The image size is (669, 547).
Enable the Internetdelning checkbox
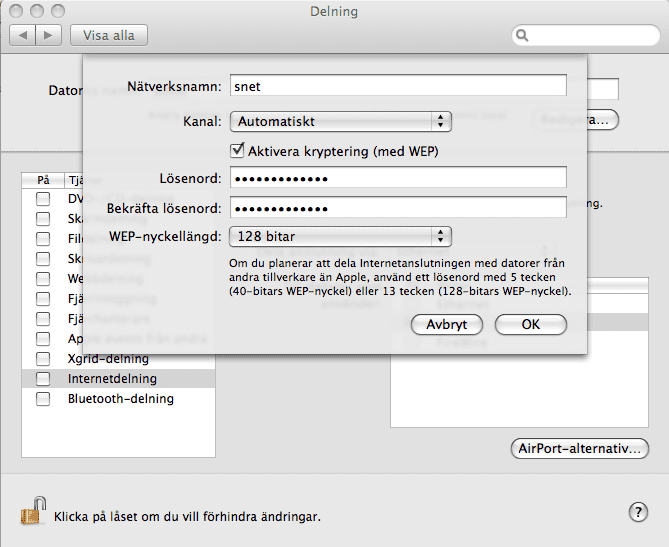pyautogui.click(x=43, y=379)
